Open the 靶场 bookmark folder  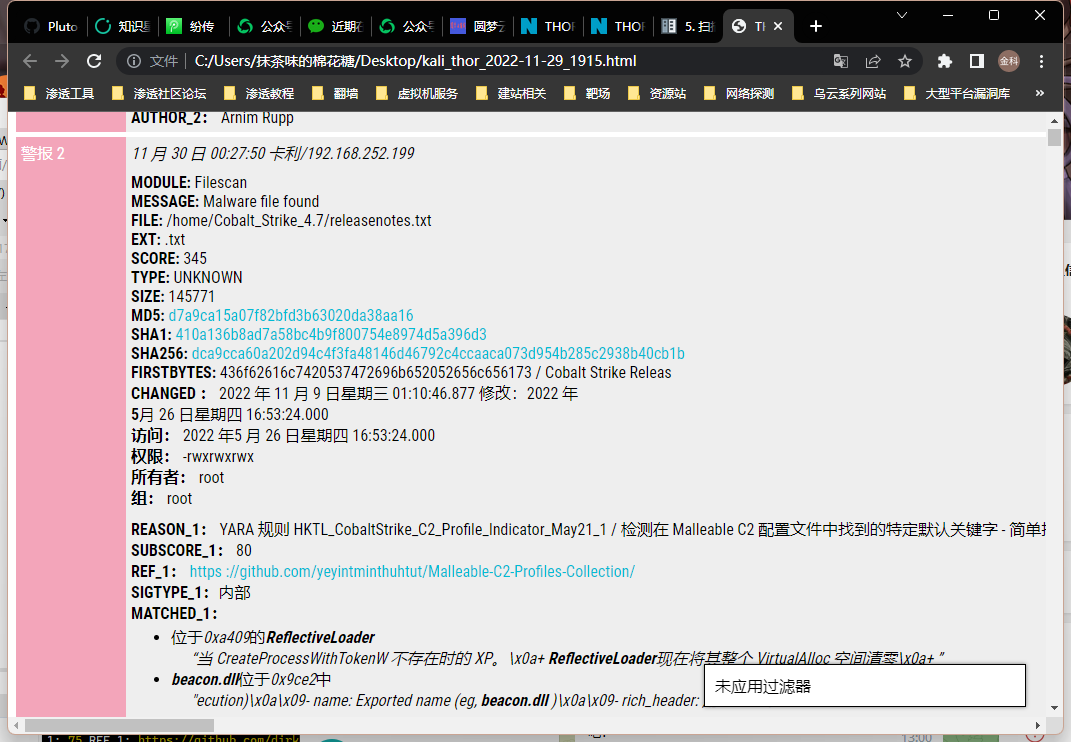[587, 93]
